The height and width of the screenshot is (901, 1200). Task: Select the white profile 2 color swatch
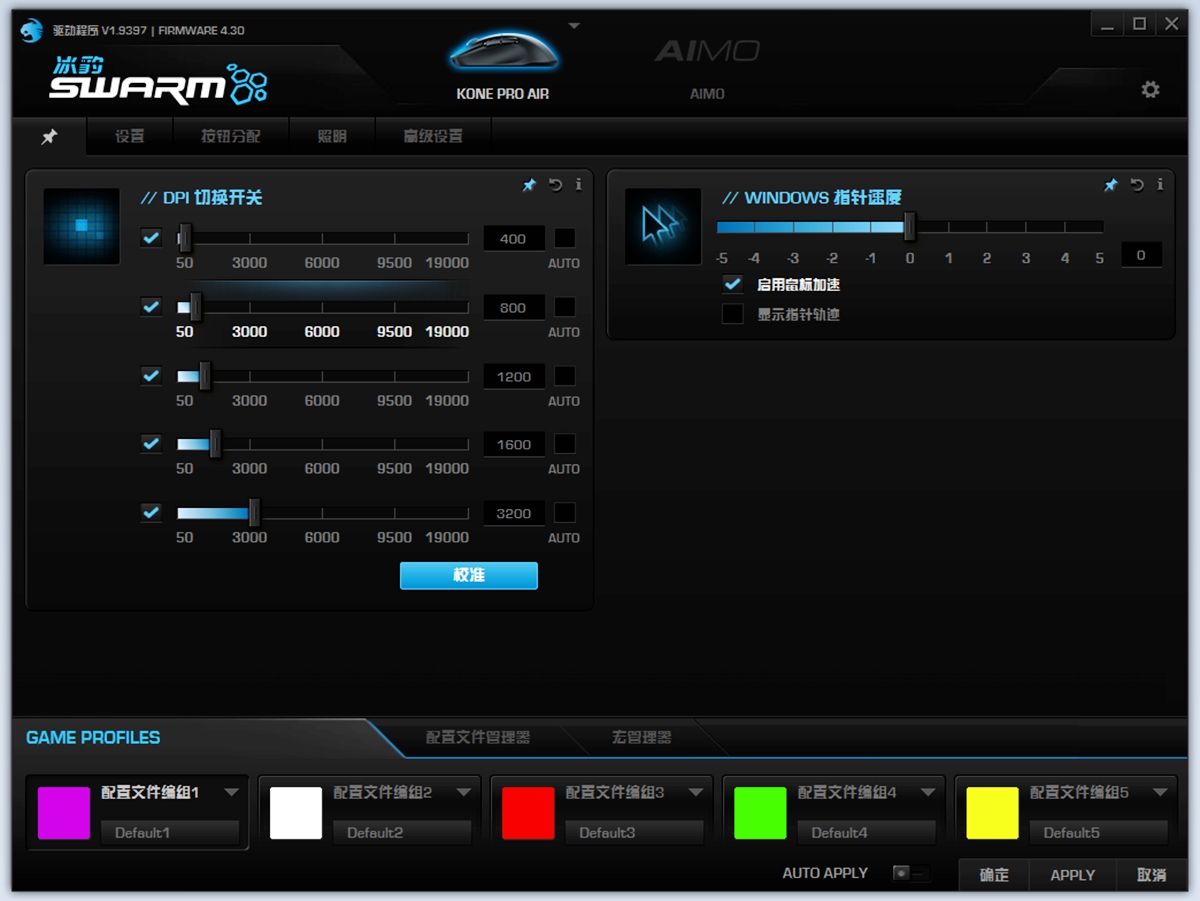(x=296, y=812)
